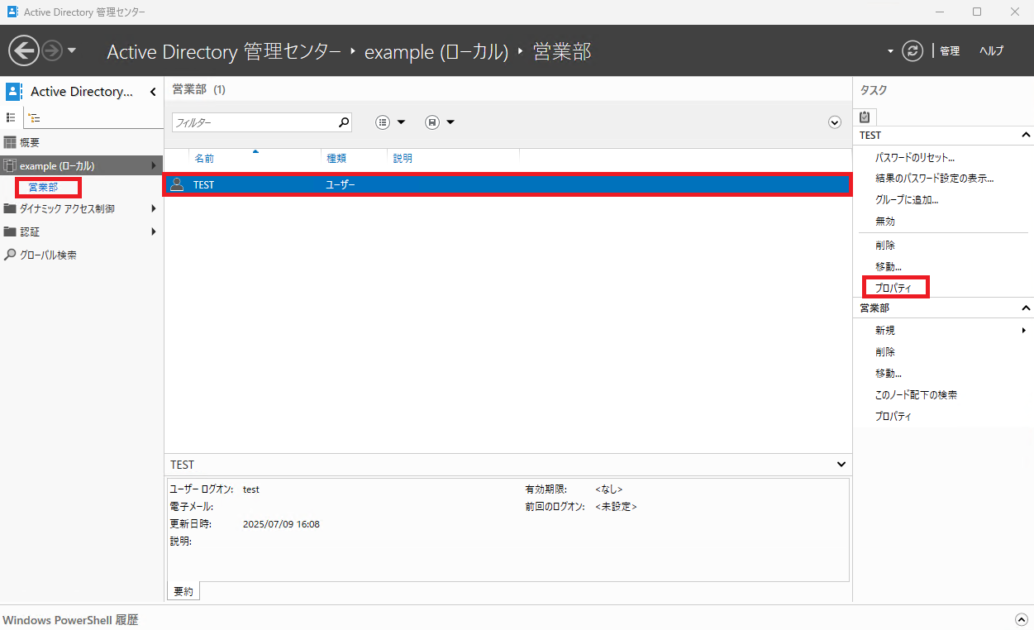Expand the 認証 arrow
The image size is (1034, 630).
pyautogui.click(x=154, y=232)
